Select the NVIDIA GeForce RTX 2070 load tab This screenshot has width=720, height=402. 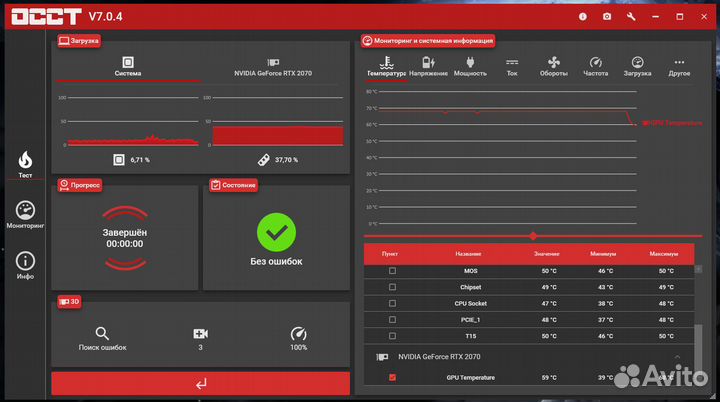pos(273,67)
